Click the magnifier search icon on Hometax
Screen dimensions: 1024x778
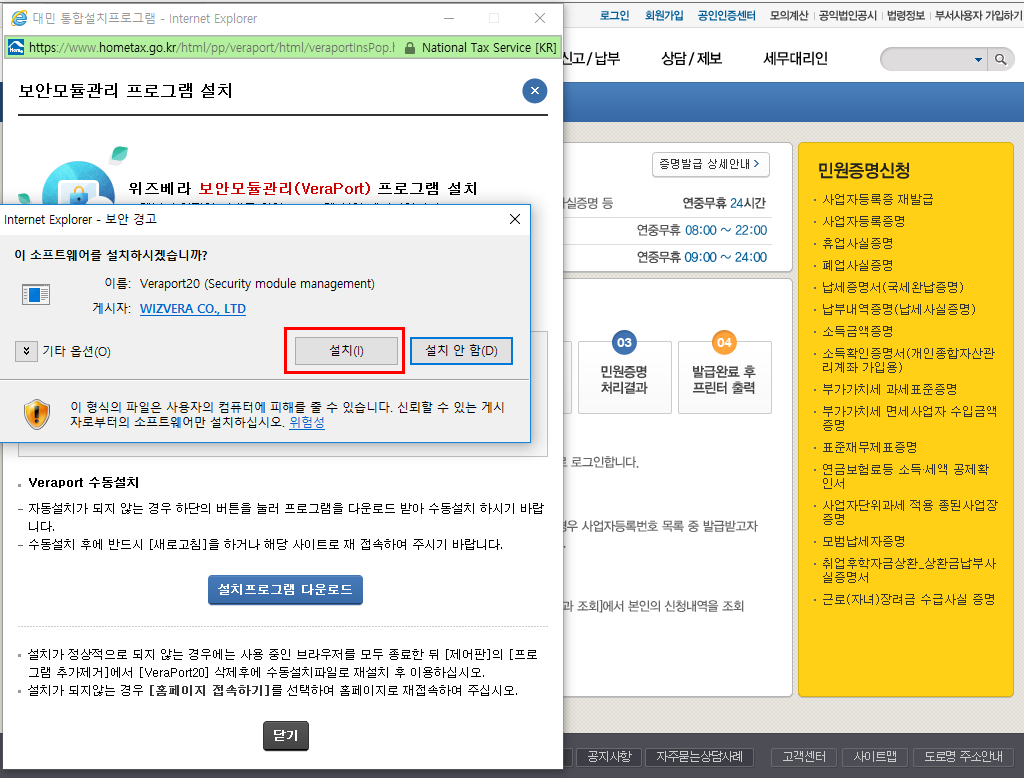(1000, 59)
